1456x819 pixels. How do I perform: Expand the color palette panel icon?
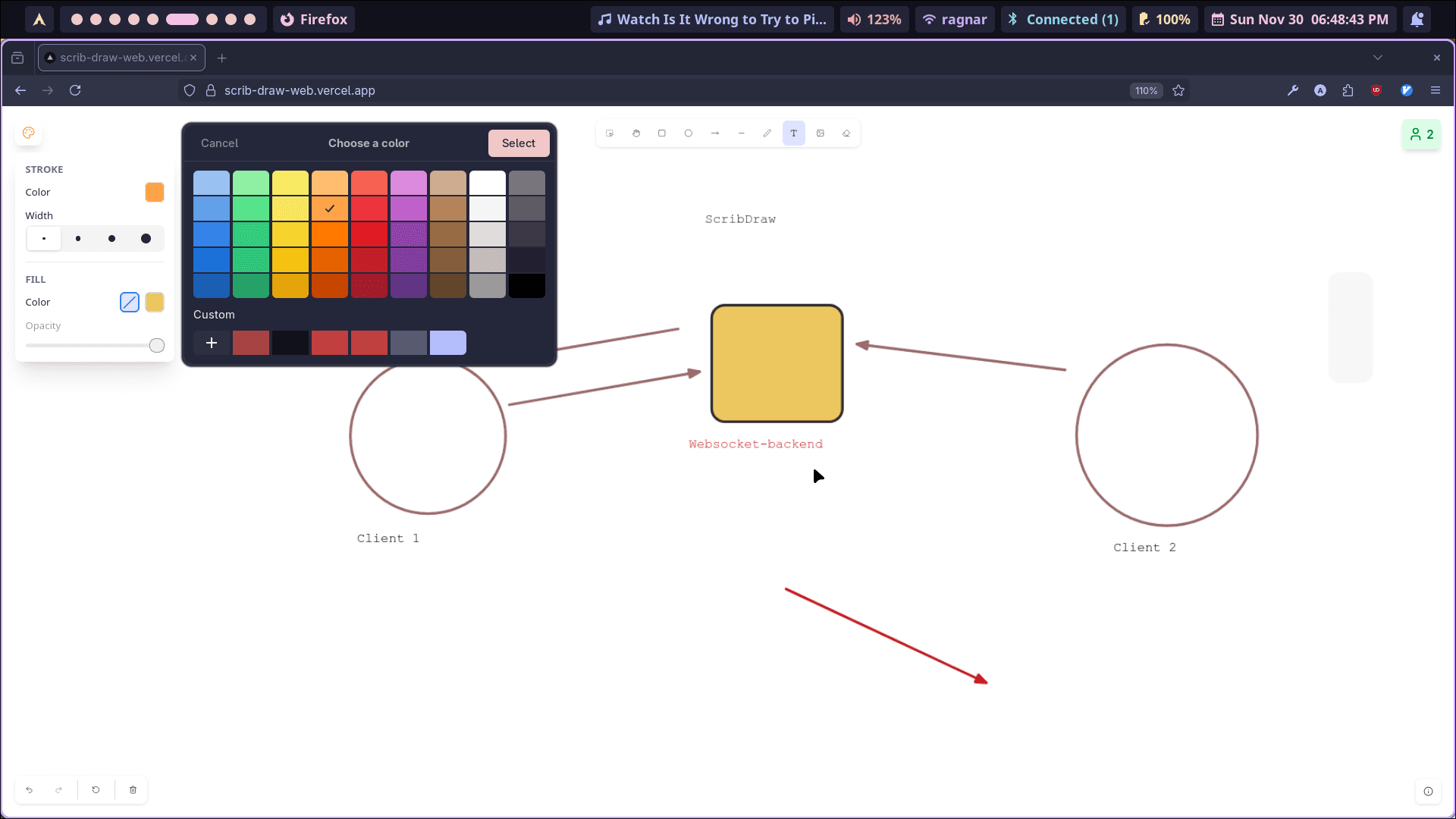click(x=28, y=133)
